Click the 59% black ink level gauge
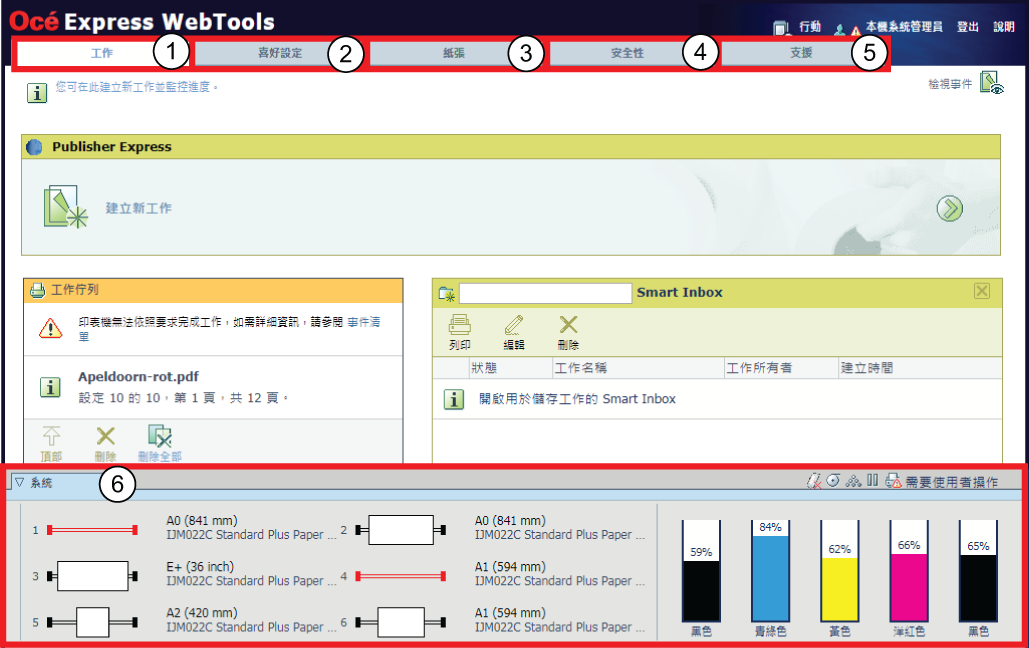 pyautogui.click(x=702, y=571)
